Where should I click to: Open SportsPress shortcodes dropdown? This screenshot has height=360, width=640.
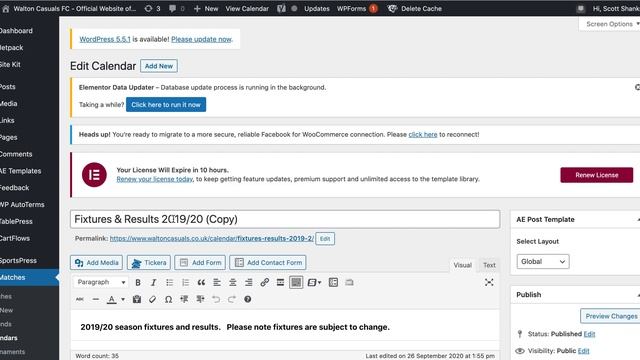coord(314,282)
